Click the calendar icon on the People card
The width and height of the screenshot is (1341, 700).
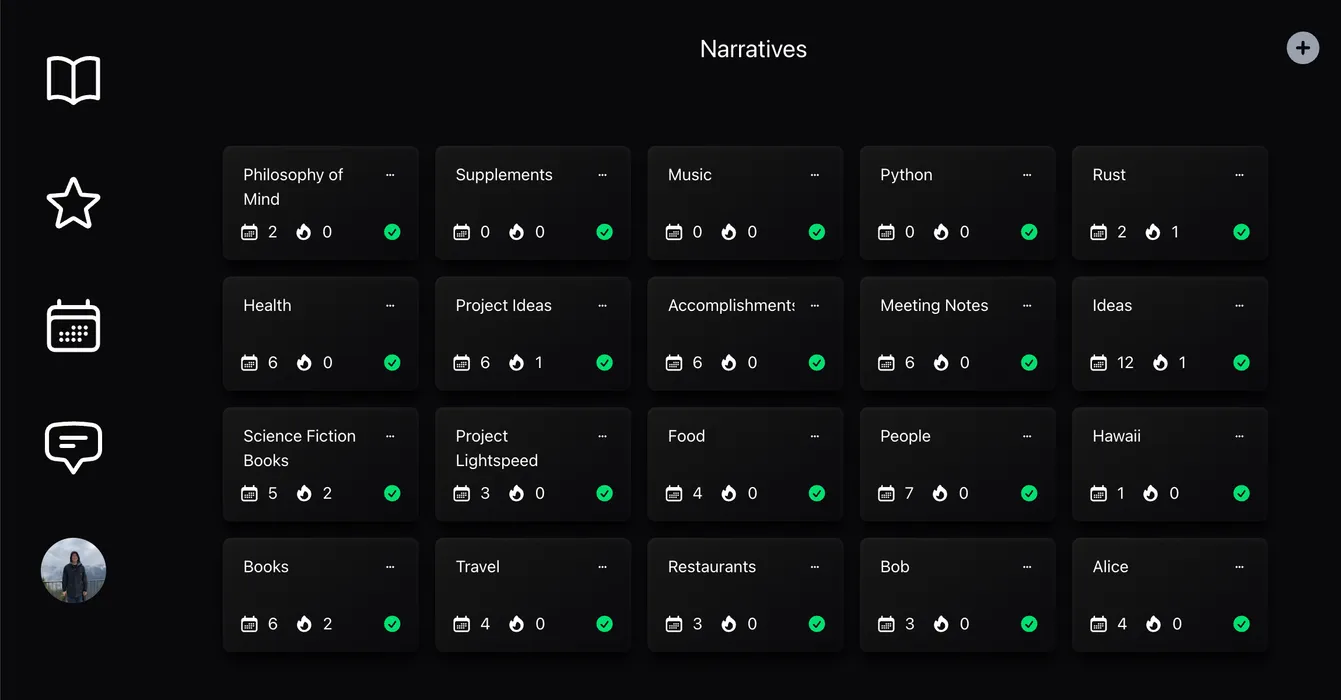point(886,492)
